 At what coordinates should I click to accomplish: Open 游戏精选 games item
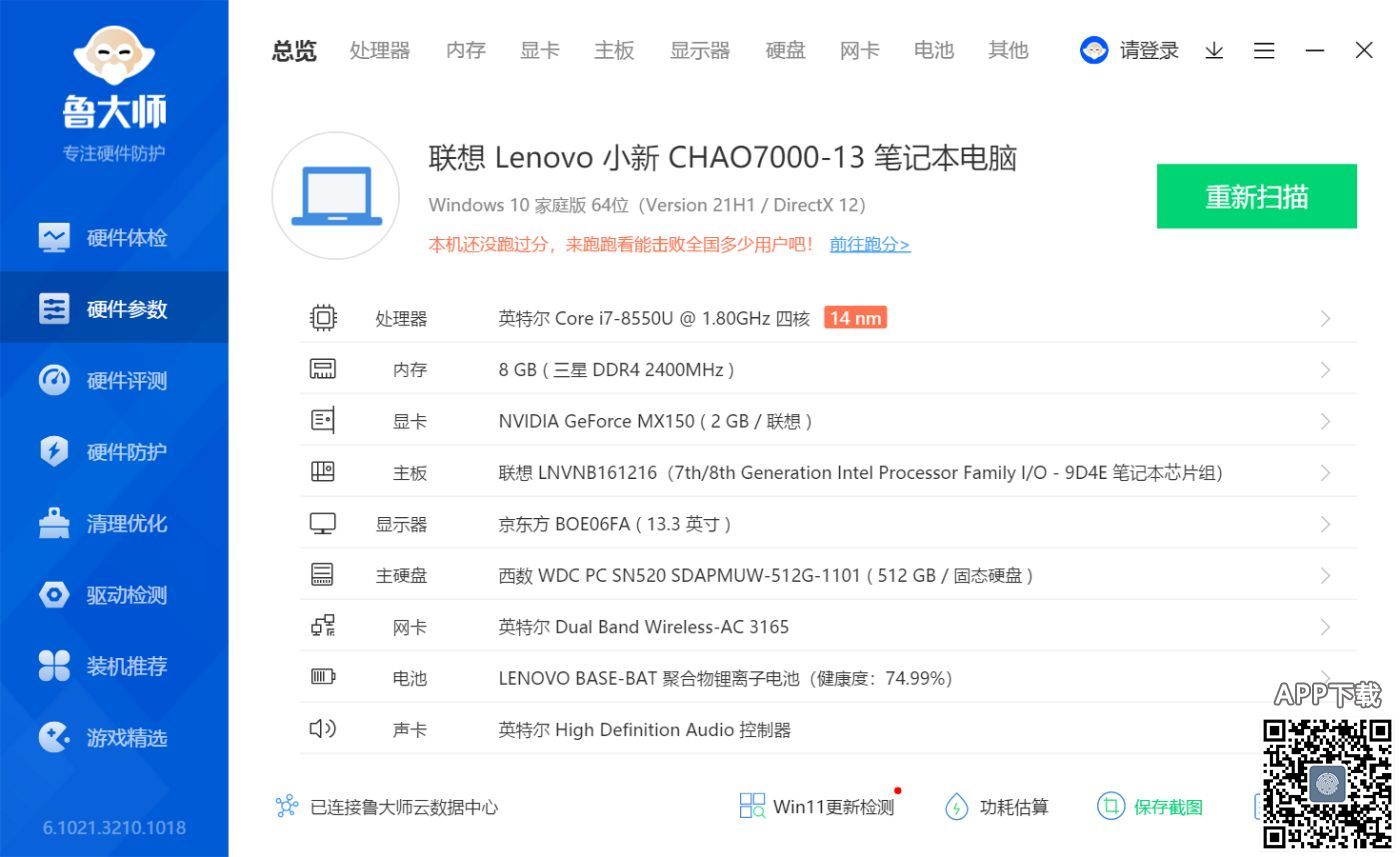point(125,739)
